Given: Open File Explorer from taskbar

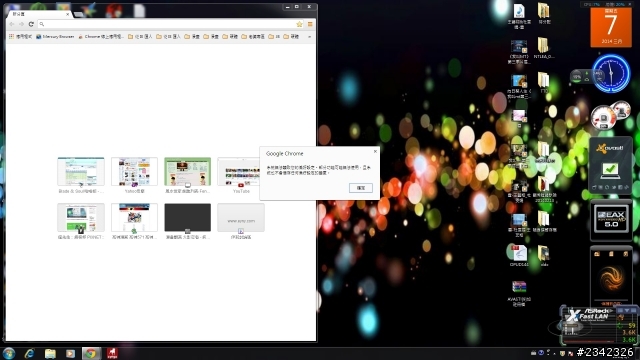Looking at the screenshot, I should (x=50, y=353).
